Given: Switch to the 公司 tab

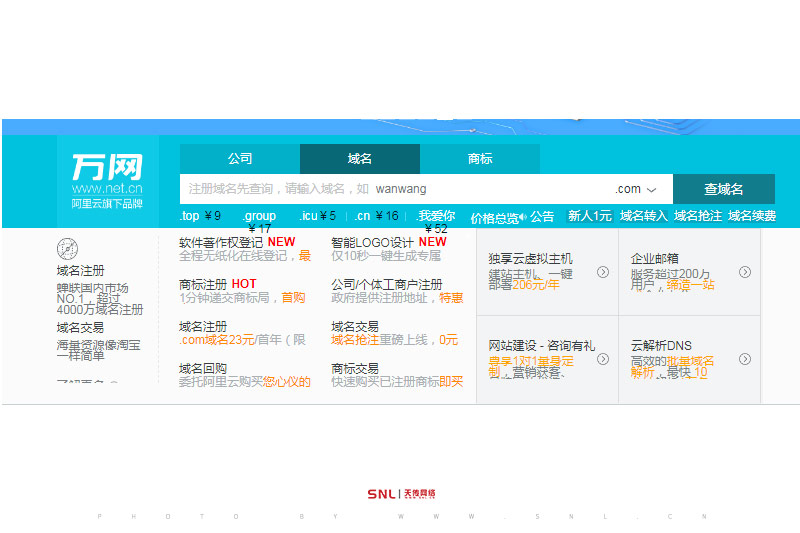Looking at the screenshot, I should coord(240,159).
